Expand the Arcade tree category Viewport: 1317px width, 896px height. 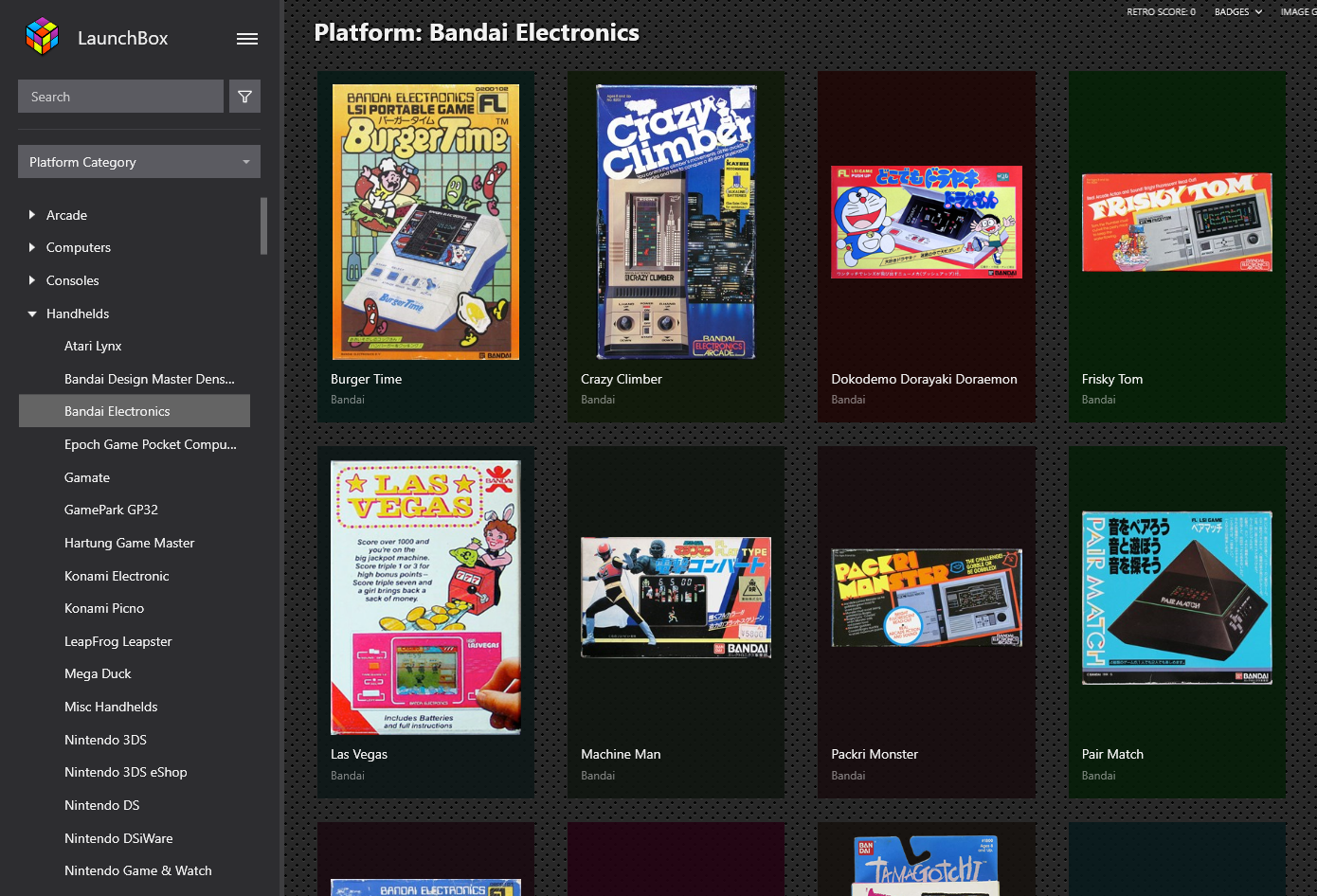coord(32,215)
